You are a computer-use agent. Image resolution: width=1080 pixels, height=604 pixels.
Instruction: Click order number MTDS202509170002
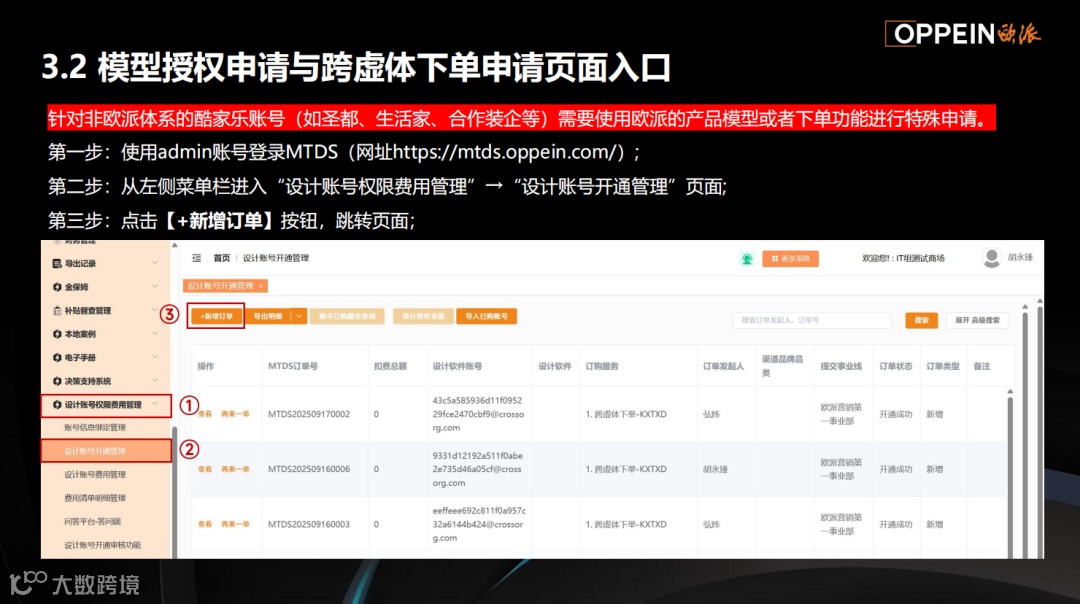(x=309, y=414)
